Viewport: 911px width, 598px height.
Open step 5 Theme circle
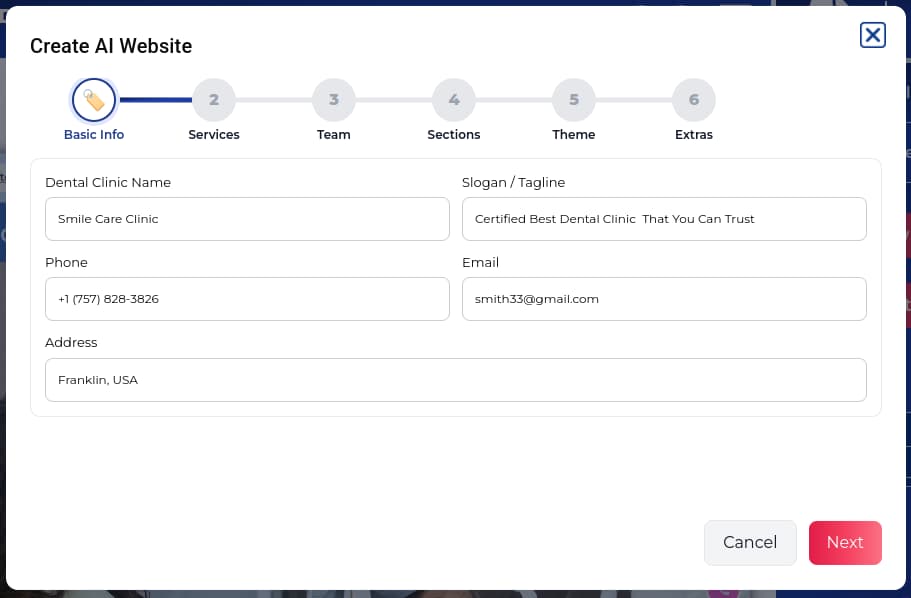574,100
